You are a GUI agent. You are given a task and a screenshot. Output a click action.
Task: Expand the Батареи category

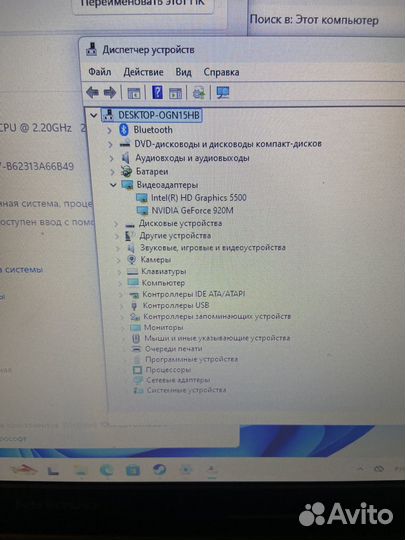[112, 172]
